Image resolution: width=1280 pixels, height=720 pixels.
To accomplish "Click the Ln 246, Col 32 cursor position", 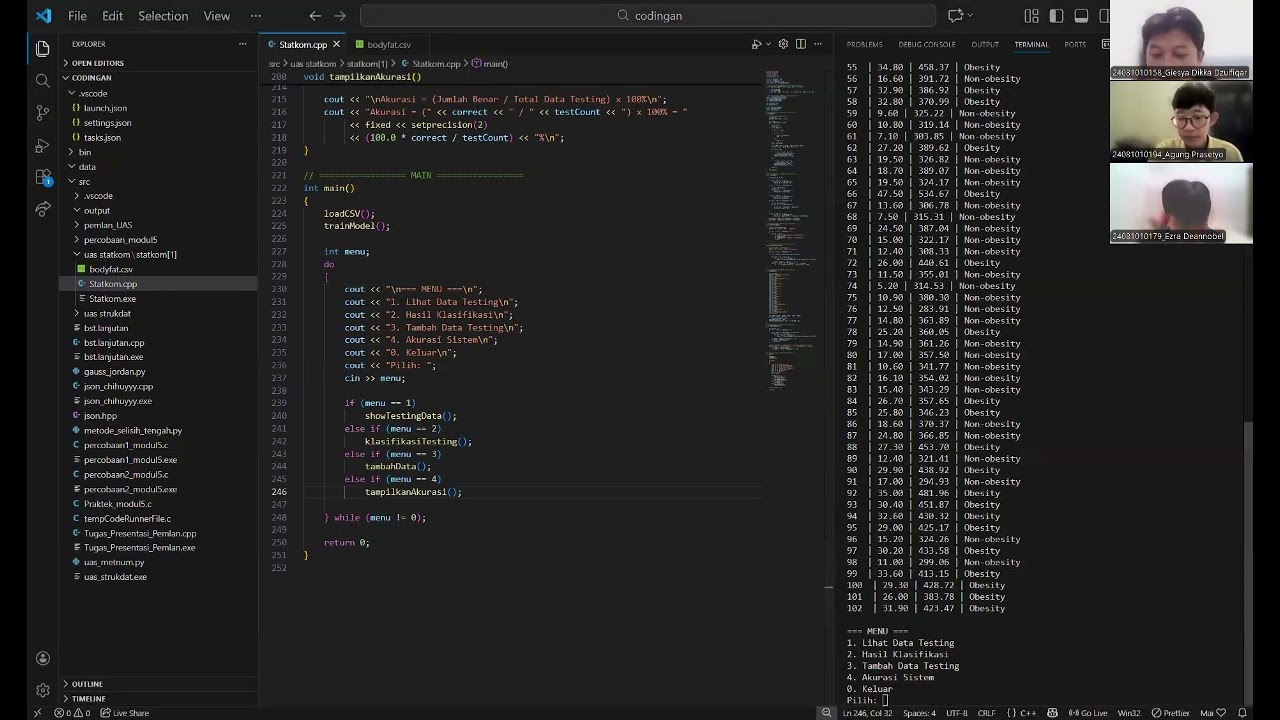I will (867, 713).
